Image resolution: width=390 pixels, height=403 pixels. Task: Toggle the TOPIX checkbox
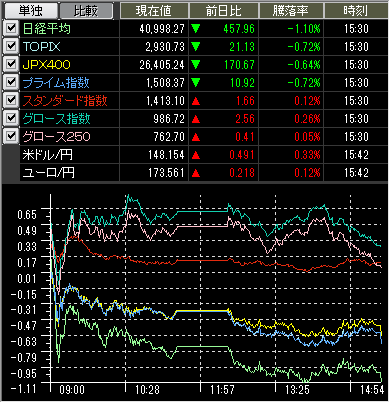[x=11, y=46]
